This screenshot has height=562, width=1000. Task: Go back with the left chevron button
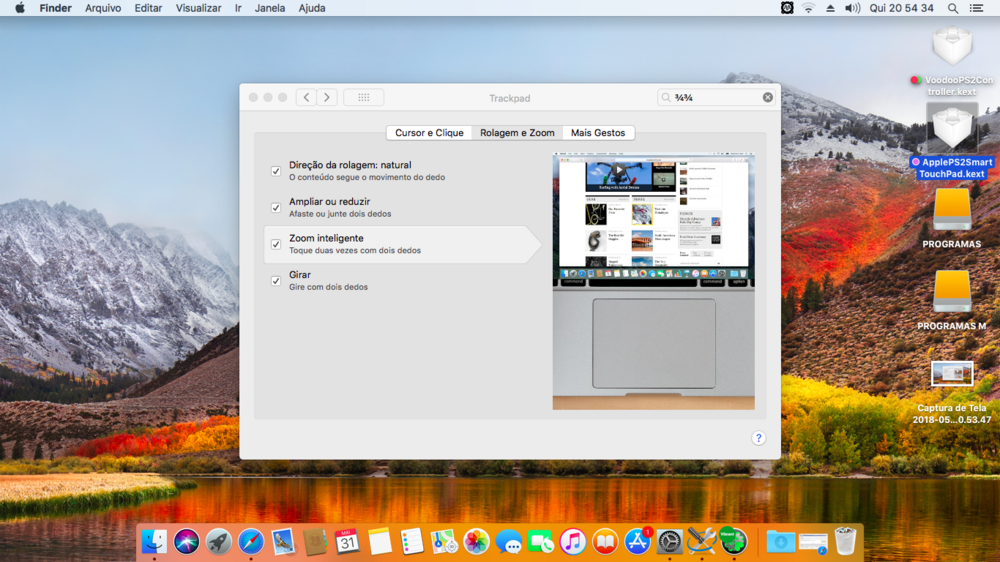(306, 97)
